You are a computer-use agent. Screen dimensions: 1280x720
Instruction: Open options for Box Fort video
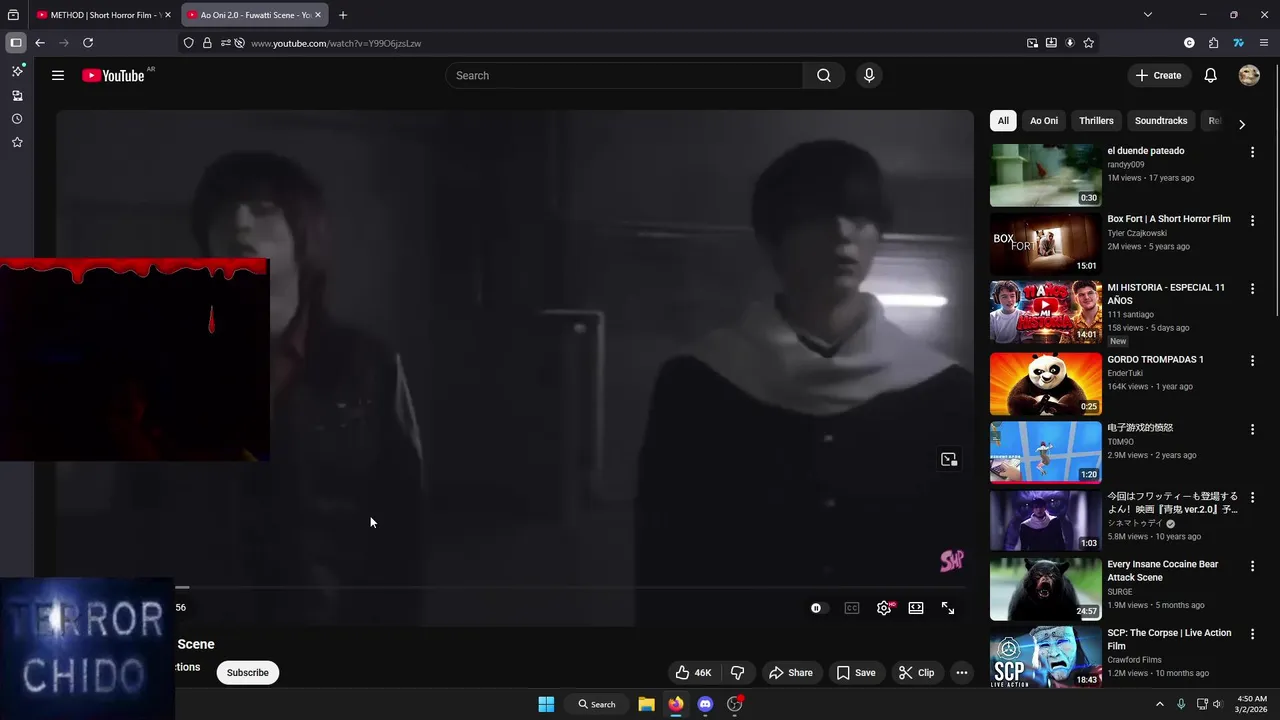tap(1252, 220)
